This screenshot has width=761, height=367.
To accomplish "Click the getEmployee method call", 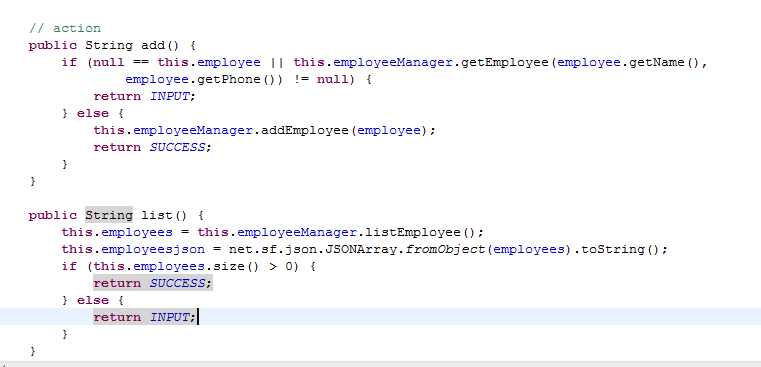I will (505, 63).
